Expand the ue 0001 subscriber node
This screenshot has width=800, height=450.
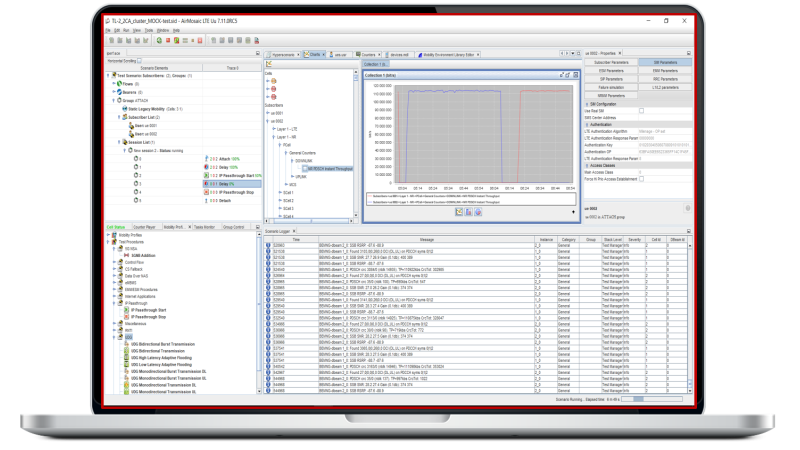coord(267,113)
